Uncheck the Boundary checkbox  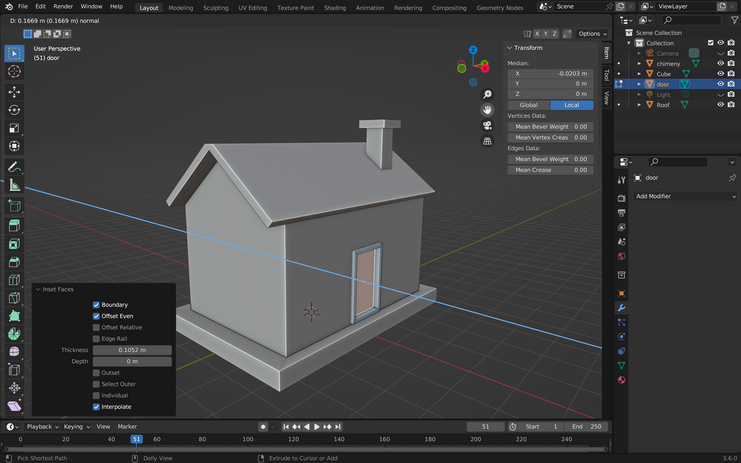click(x=96, y=305)
